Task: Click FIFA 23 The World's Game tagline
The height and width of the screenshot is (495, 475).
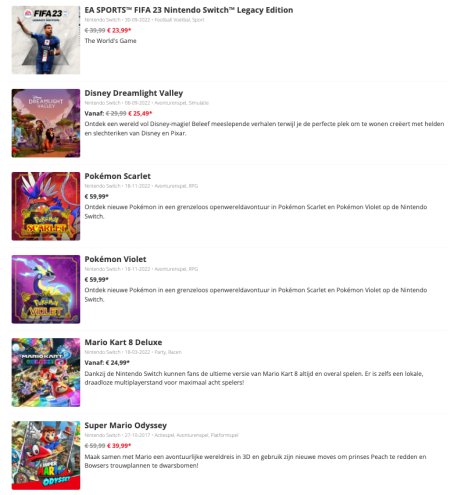Action: click(110, 41)
